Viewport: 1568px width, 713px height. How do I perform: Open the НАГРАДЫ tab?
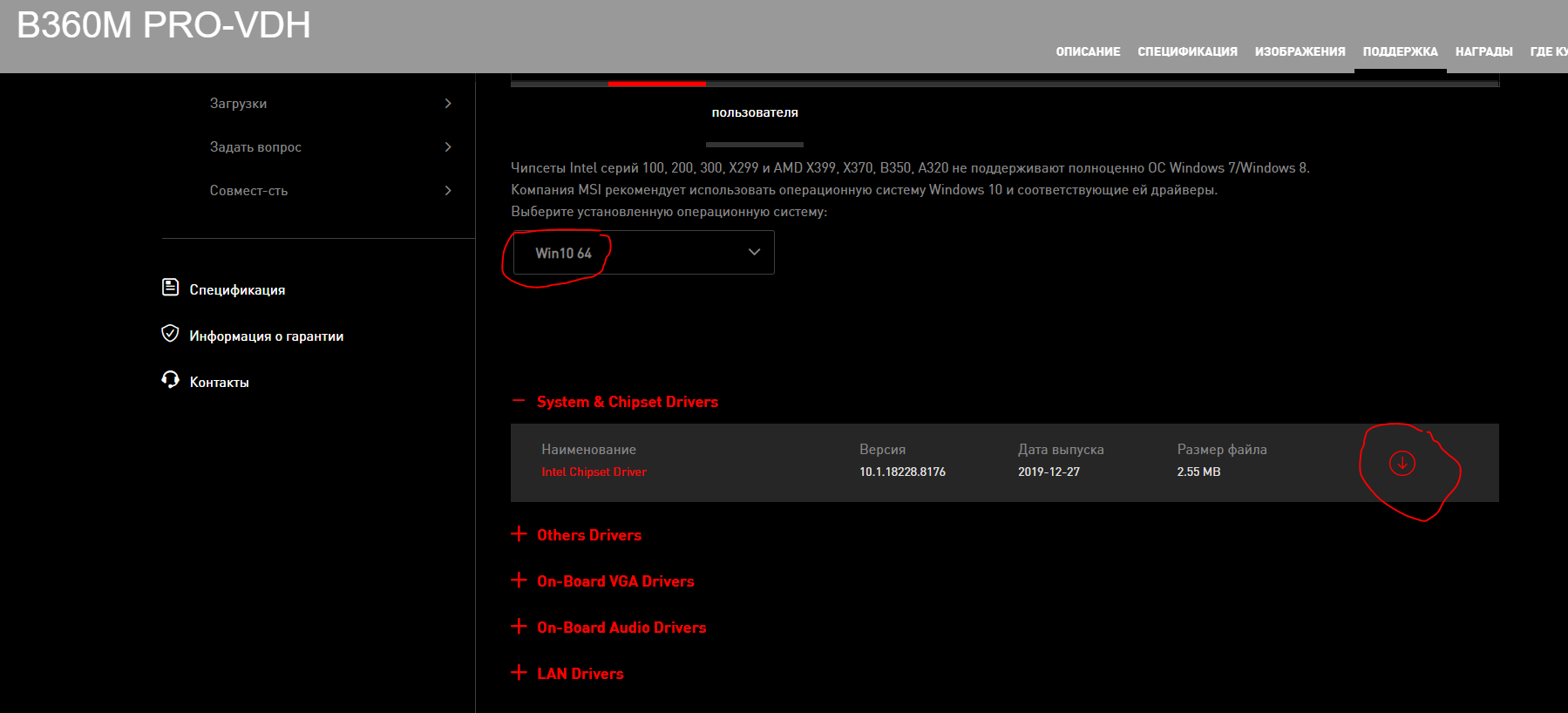click(x=1483, y=51)
